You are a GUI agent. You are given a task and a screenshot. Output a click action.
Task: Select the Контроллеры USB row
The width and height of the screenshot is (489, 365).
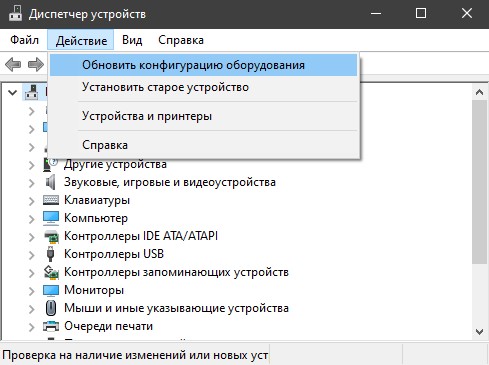click(114, 254)
